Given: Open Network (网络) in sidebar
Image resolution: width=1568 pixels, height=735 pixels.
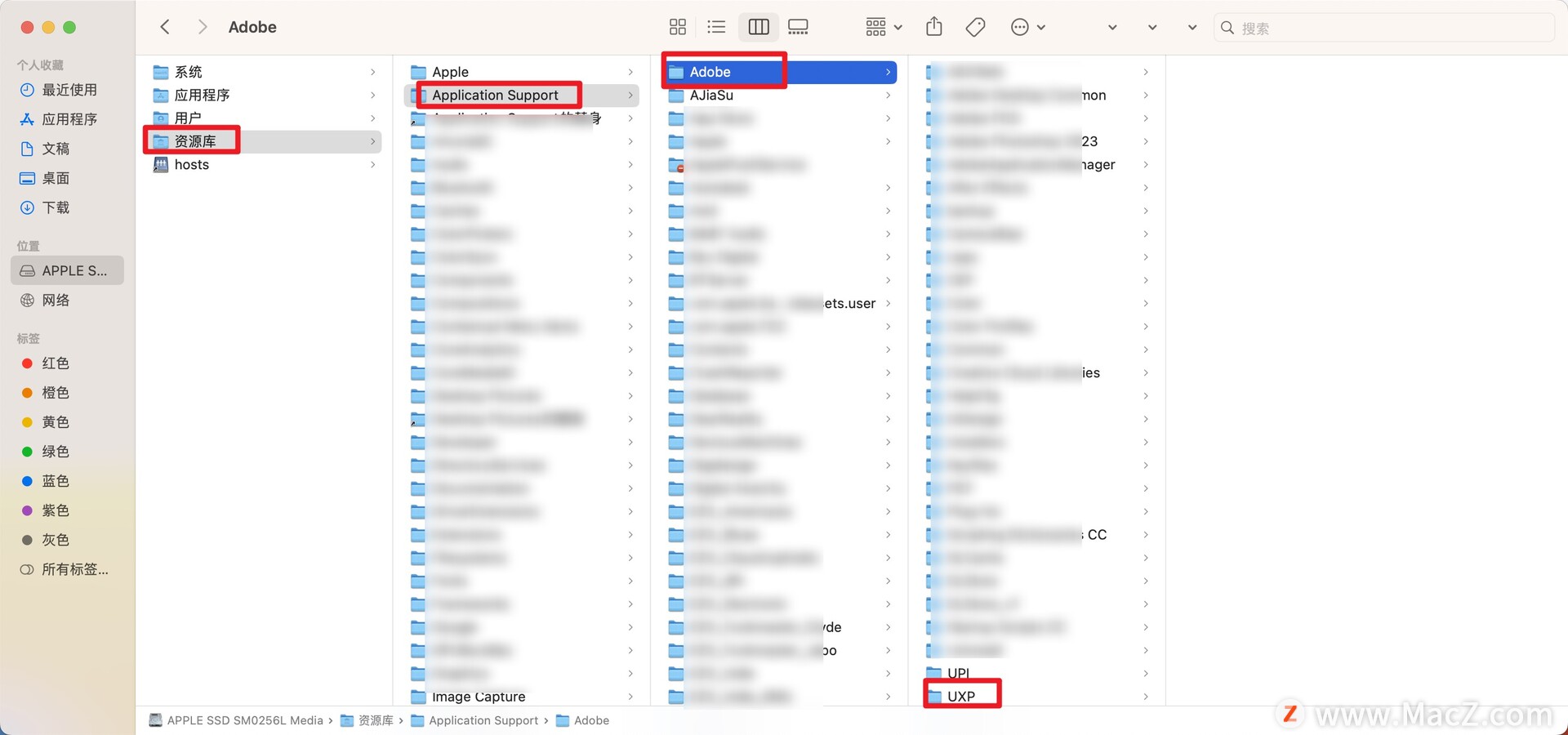Looking at the screenshot, I should click(69, 300).
